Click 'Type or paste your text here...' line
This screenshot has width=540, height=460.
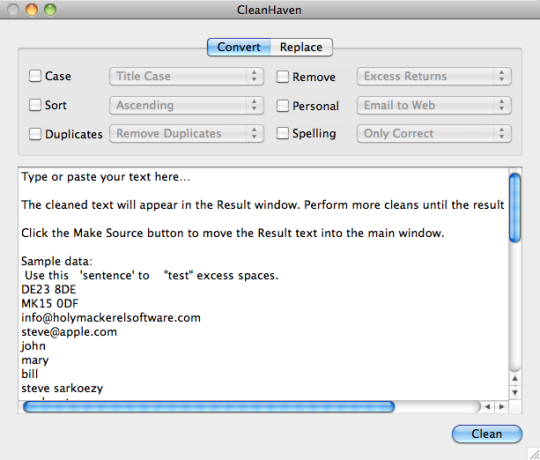(x=106, y=177)
